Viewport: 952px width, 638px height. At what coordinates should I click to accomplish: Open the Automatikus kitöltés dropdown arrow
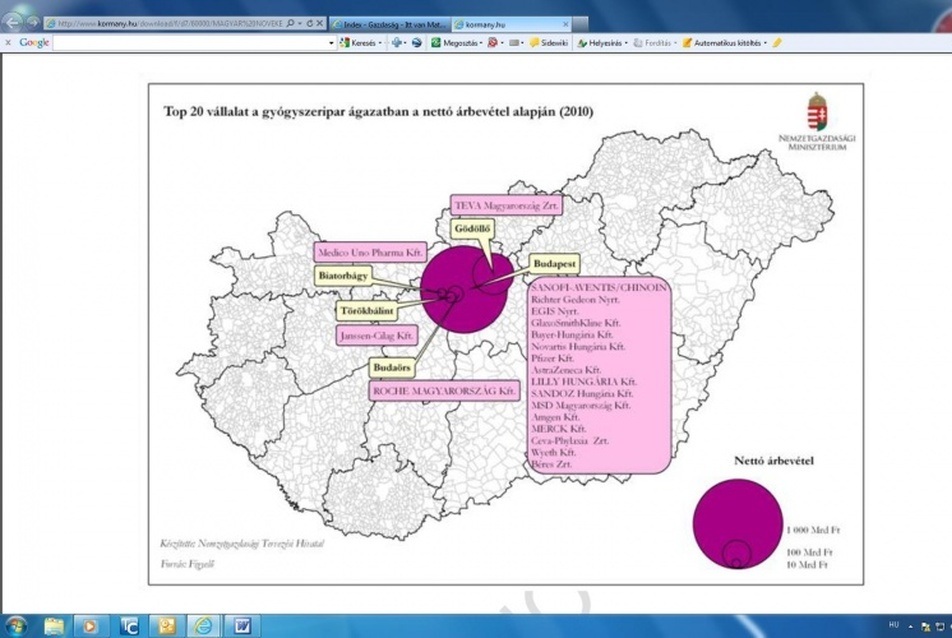(765, 43)
